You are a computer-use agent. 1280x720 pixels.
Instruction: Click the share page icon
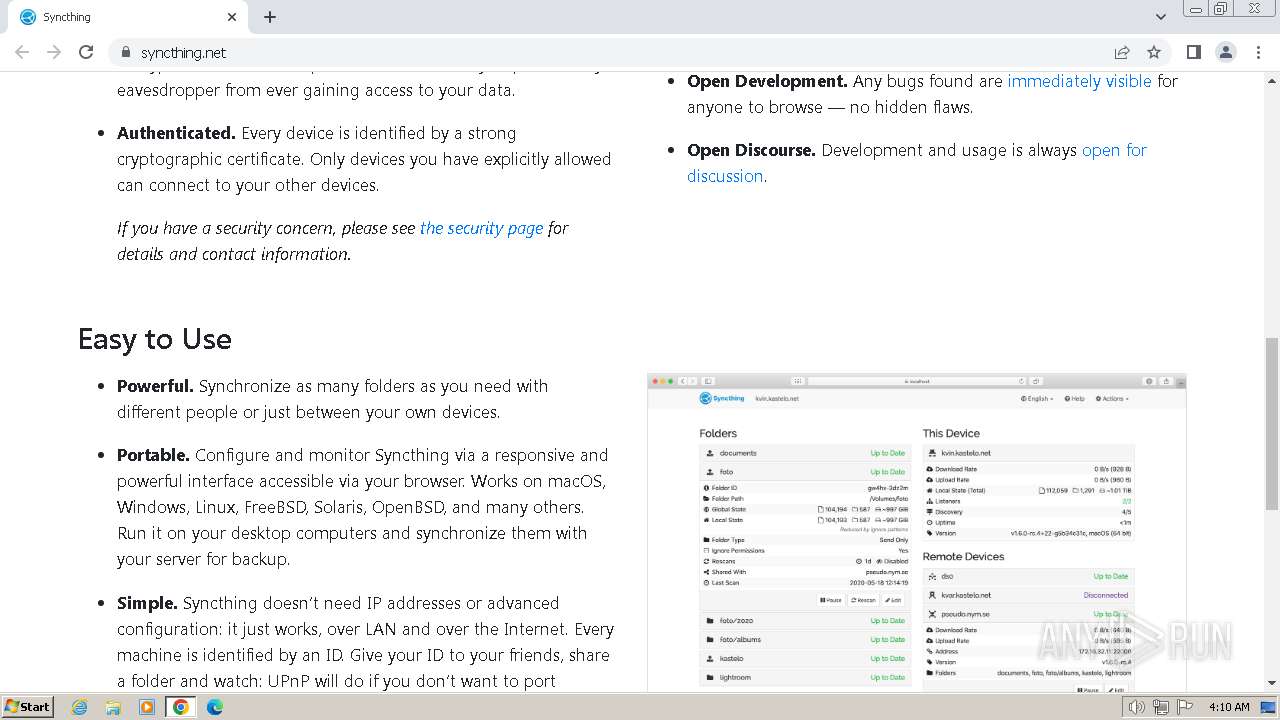pos(1122,52)
